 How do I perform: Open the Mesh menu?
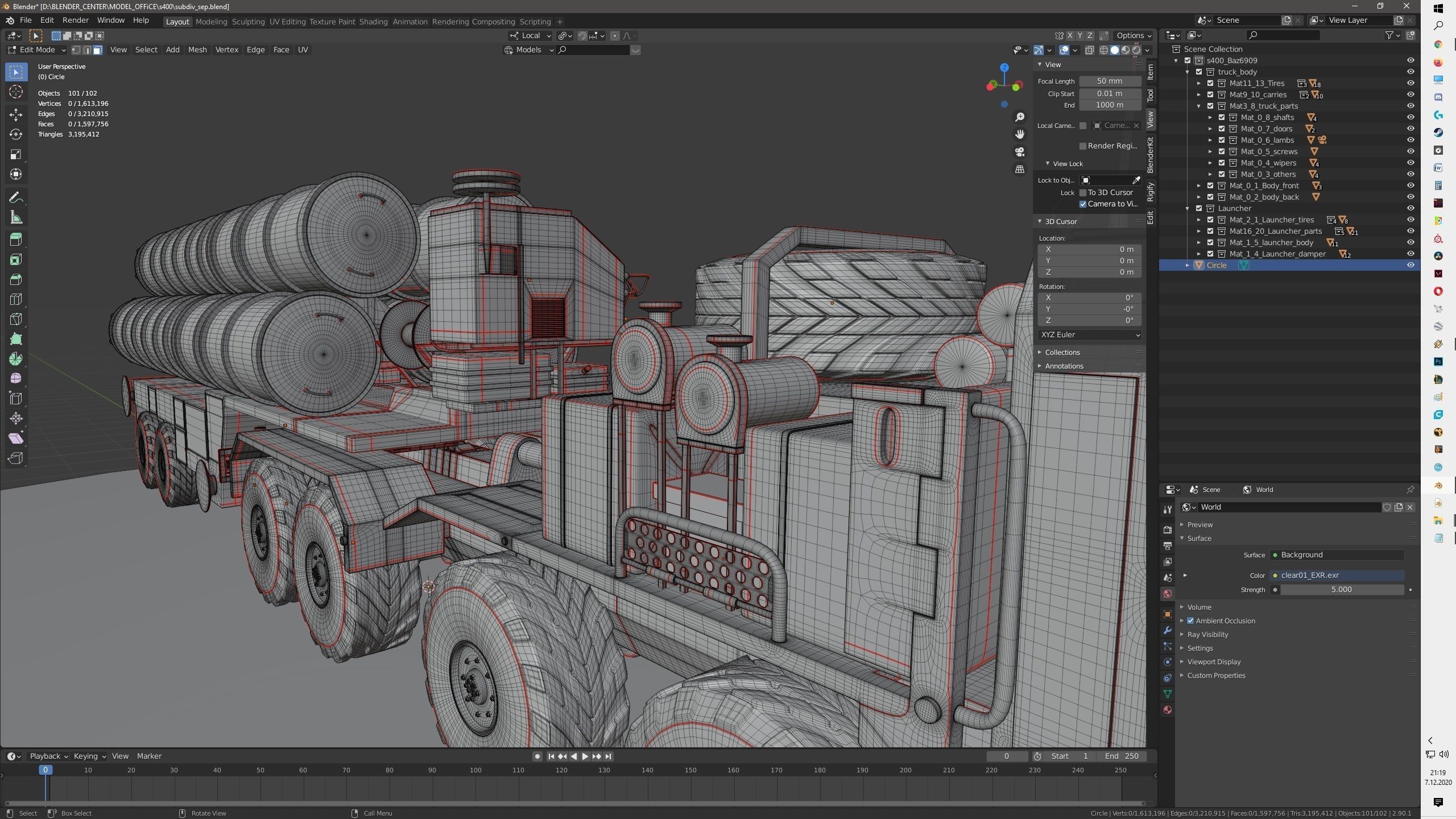point(197,50)
